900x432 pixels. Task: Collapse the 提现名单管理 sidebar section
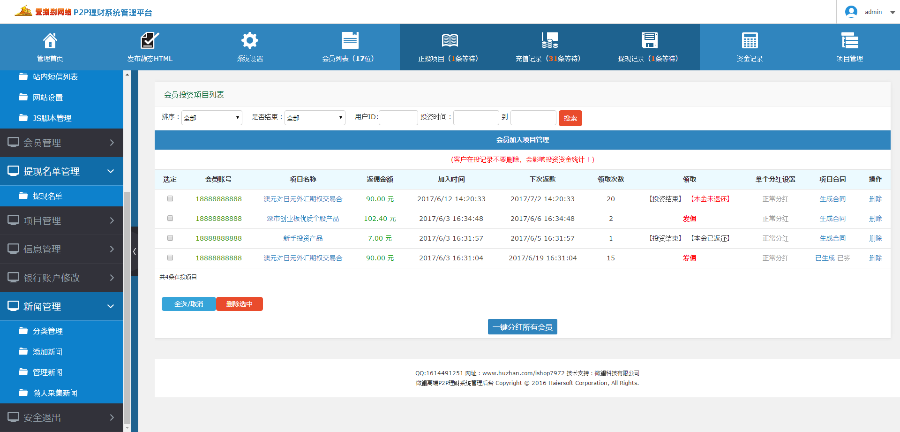coord(61,172)
